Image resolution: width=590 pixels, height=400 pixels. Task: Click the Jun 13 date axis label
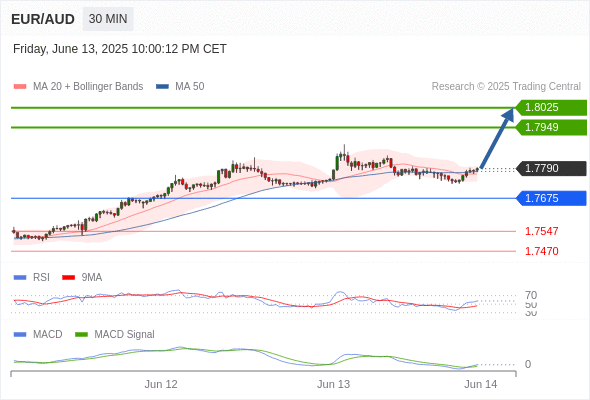pyautogui.click(x=333, y=384)
